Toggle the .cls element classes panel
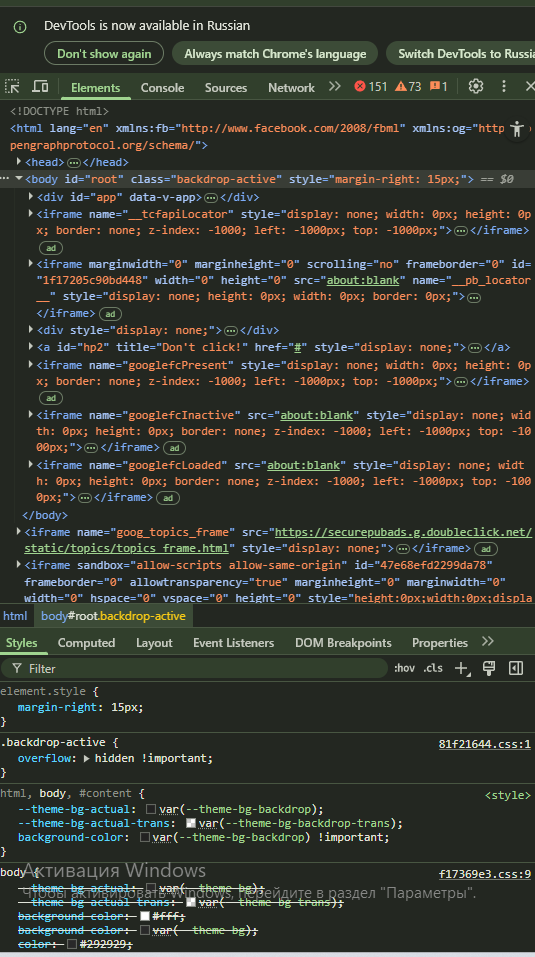This screenshot has width=535, height=957. click(x=433, y=668)
